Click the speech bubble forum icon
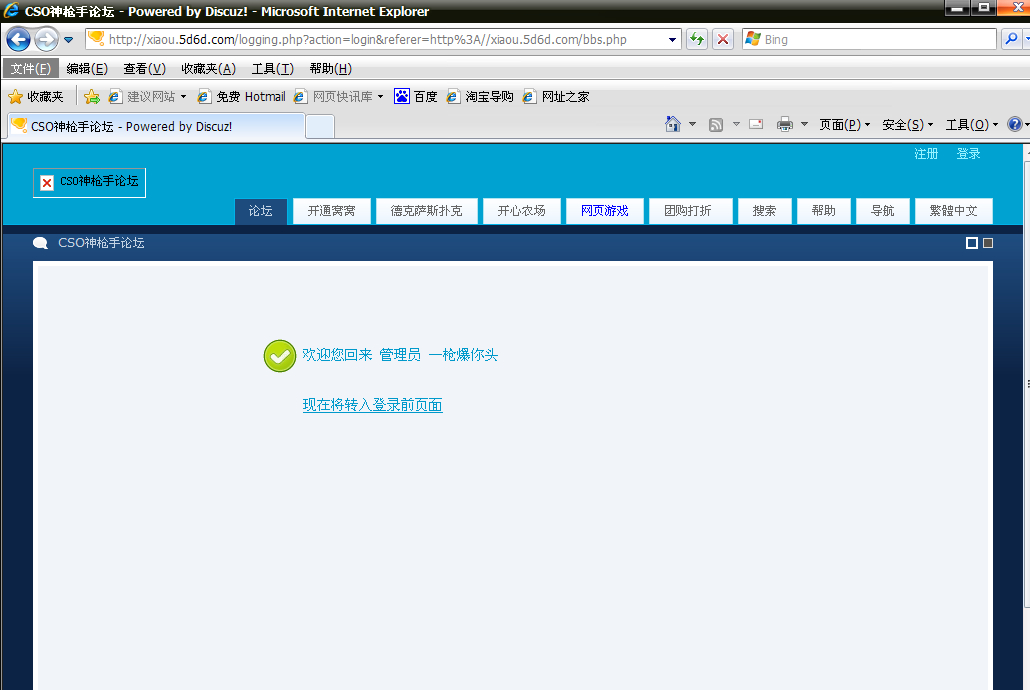 [x=41, y=243]
